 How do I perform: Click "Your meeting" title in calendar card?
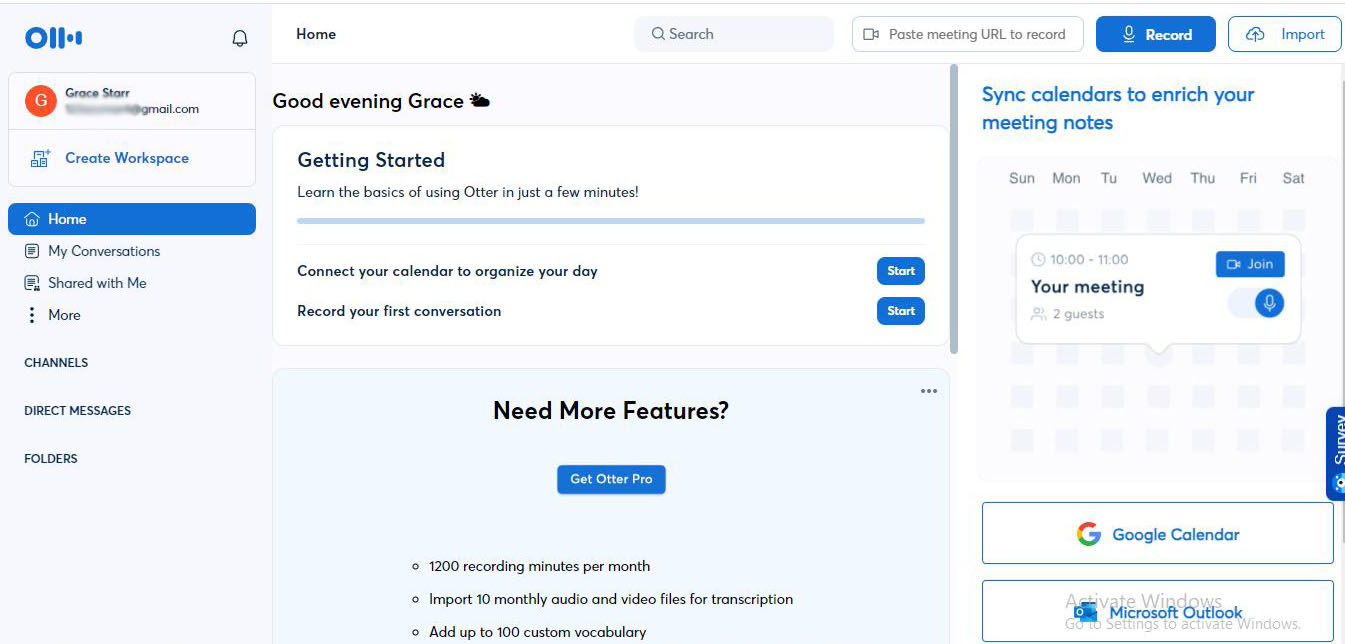click(1087, 287)
